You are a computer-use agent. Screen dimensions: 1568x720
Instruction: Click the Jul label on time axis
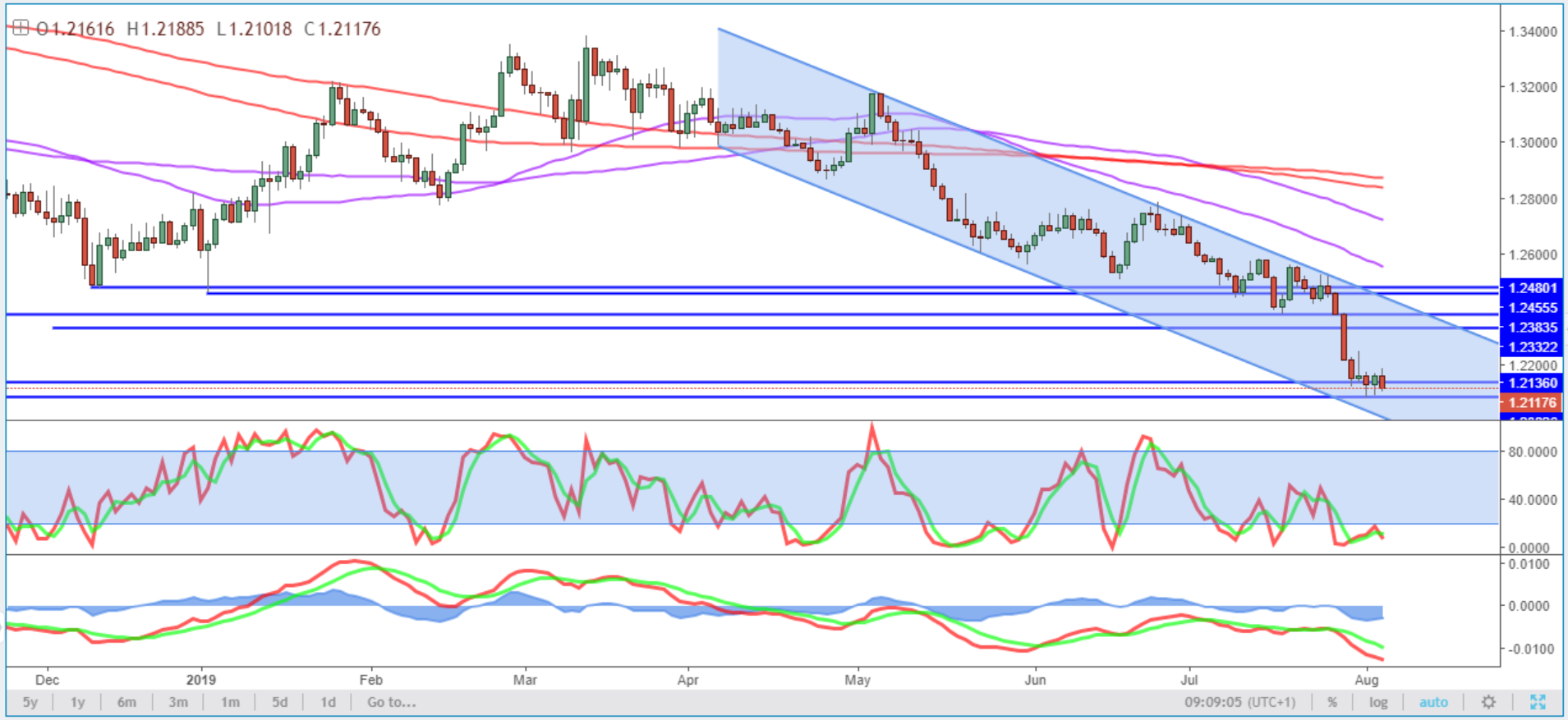click(1189, 680)
